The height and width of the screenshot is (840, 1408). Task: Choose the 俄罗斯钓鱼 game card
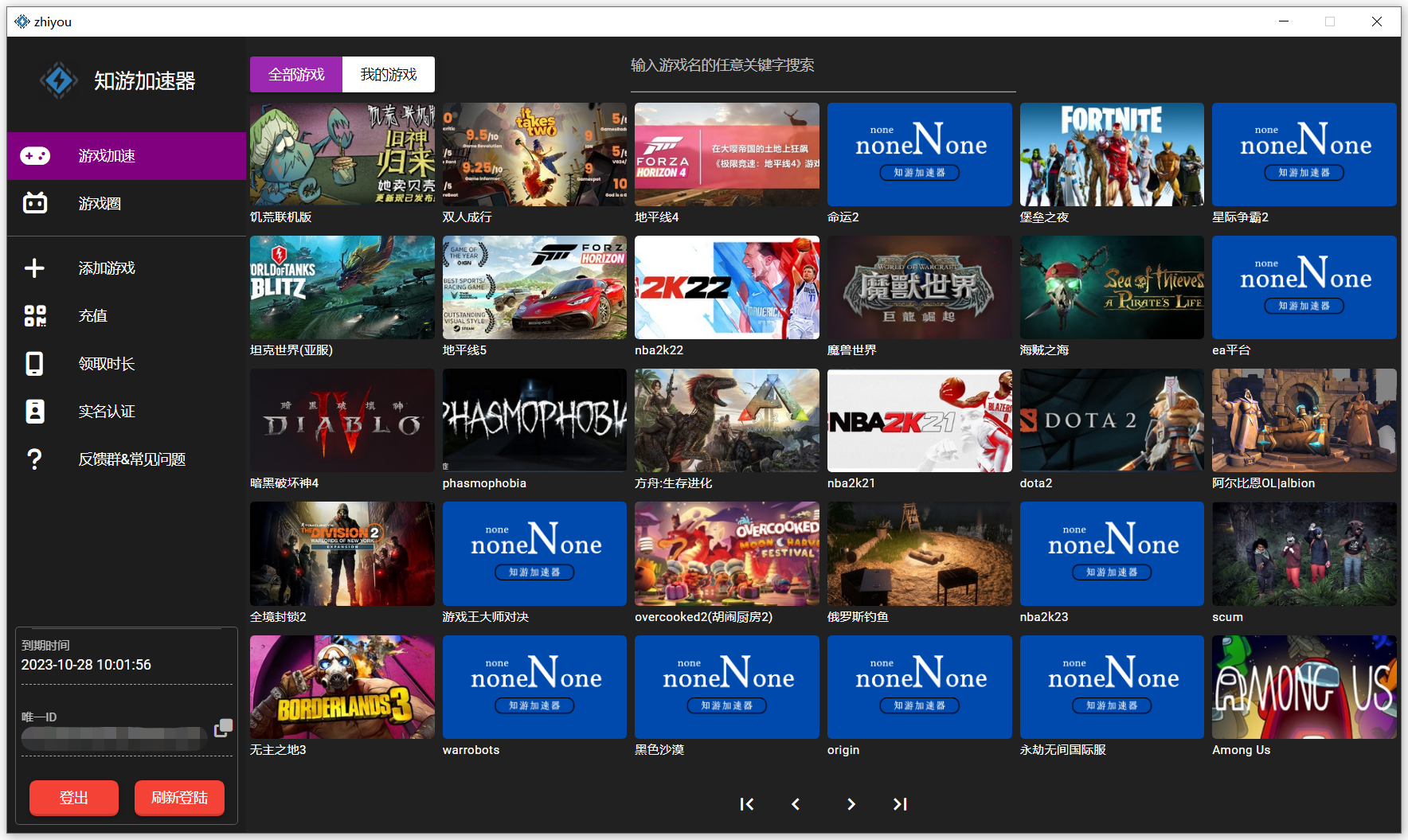920,553
